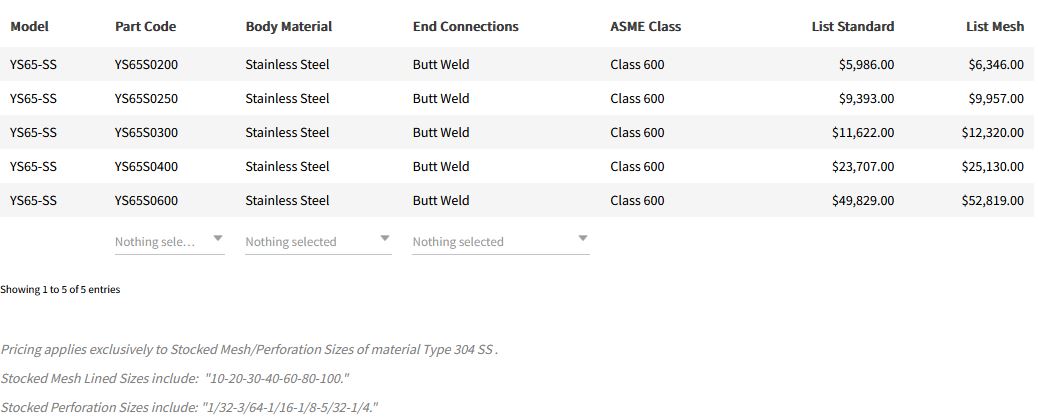Viewport: 1038px width, 419px height.
Task: Sort table by Part Code header
Action: pos(145,27)
